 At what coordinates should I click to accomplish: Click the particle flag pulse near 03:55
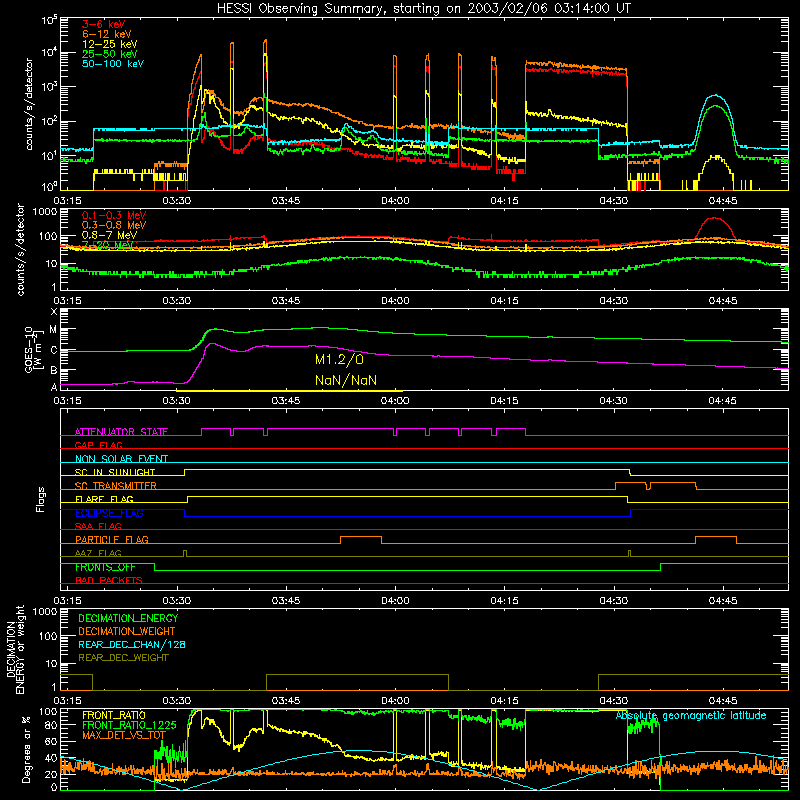pyautogui.click(x=361, y=538)
